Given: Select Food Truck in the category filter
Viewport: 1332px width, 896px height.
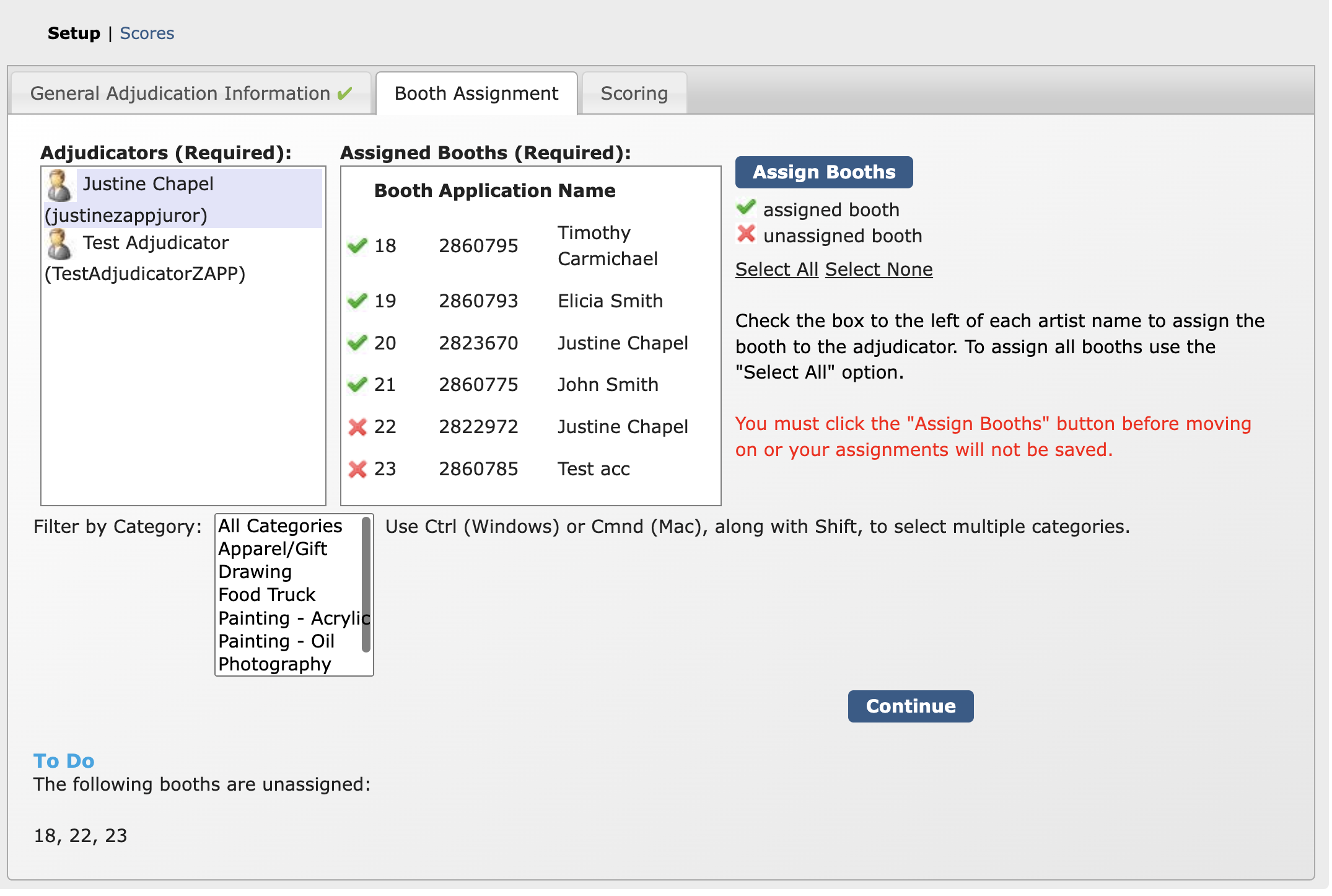Looking at the screenshot, I should tap(266, 594).
